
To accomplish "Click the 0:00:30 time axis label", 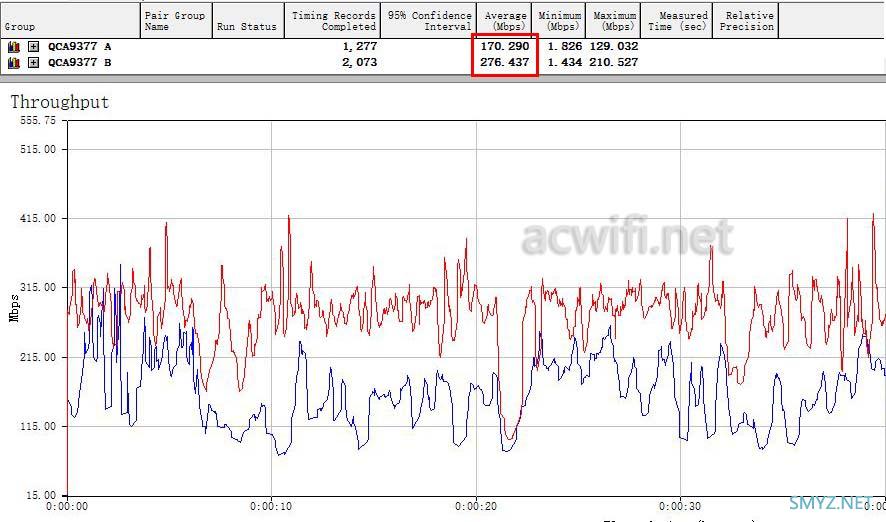I will click(x=680, y=507).
